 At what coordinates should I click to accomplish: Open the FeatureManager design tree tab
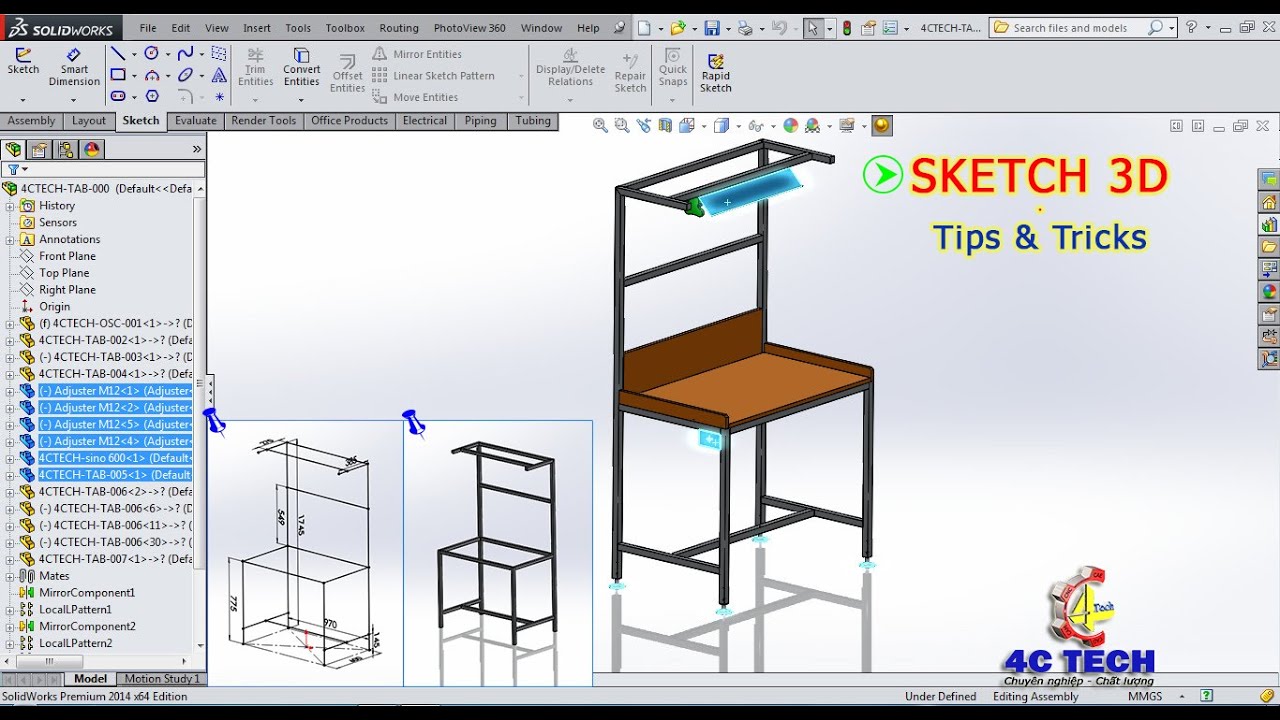(14, 149)
